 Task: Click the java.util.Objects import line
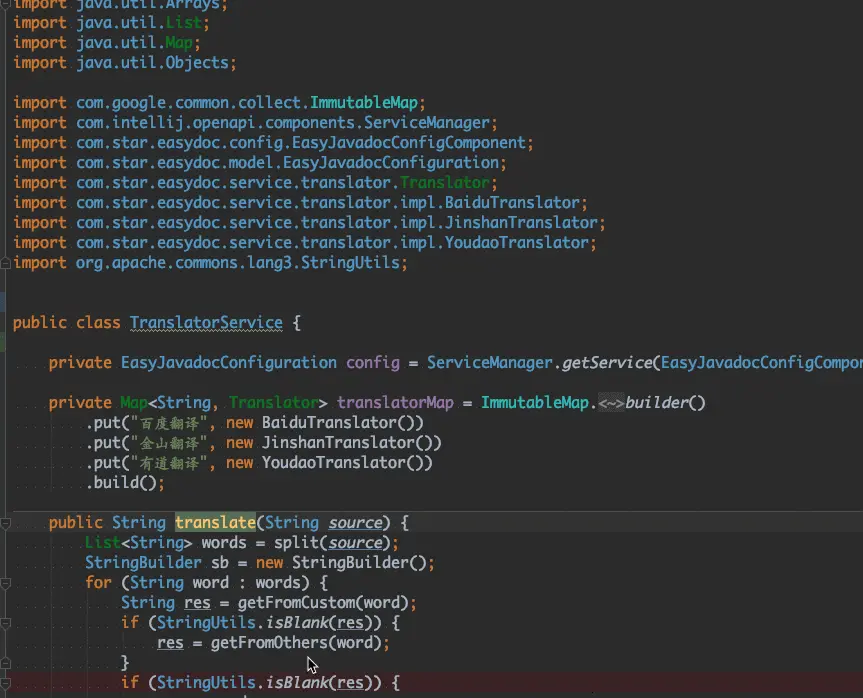coord(125,63)
